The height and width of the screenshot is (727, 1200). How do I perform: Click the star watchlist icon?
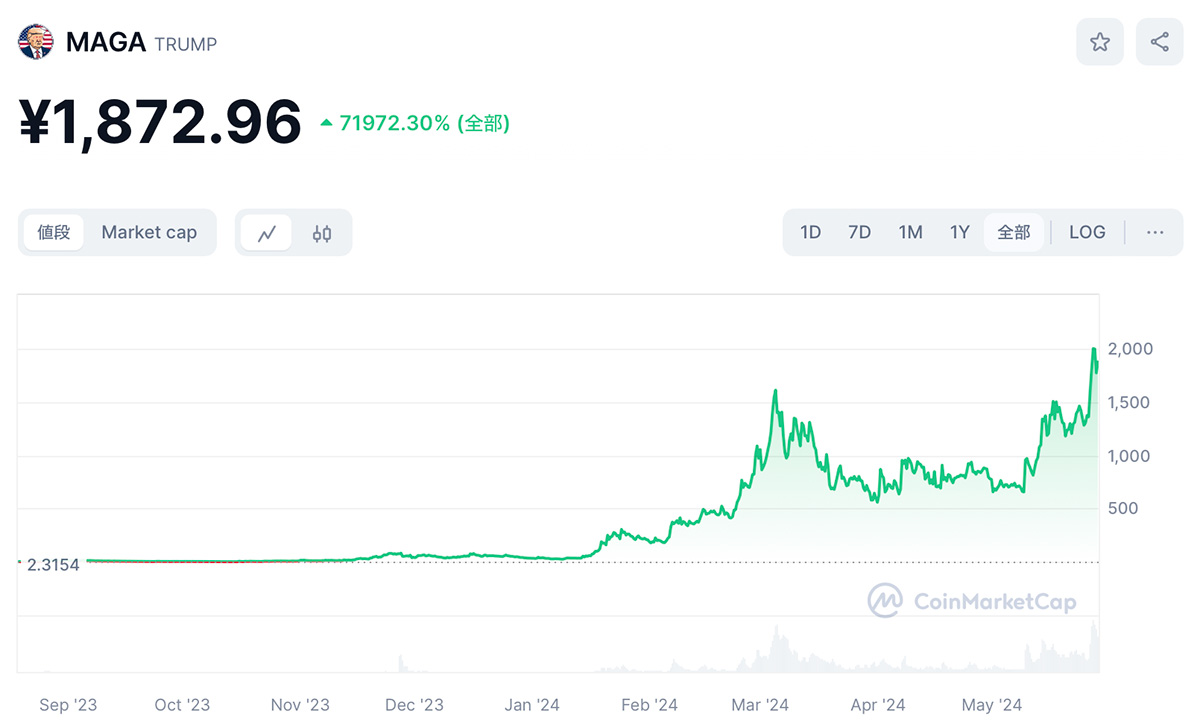coord(1100,42)
